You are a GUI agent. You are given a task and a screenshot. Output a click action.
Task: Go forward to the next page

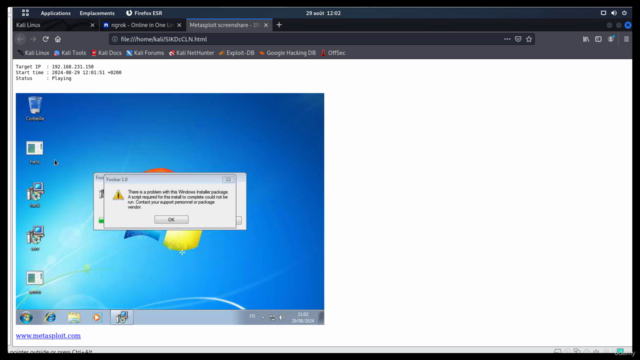pyautogui.click(x=33, y=39)
